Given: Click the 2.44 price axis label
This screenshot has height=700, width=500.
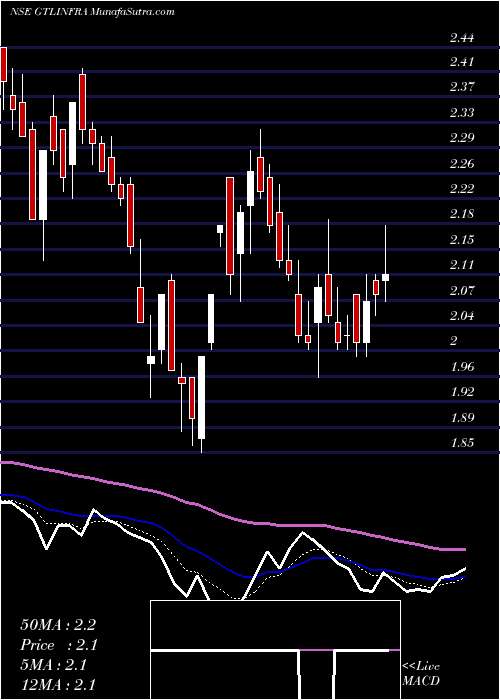Looking at the screenshot, I should (x=462, y=38).
